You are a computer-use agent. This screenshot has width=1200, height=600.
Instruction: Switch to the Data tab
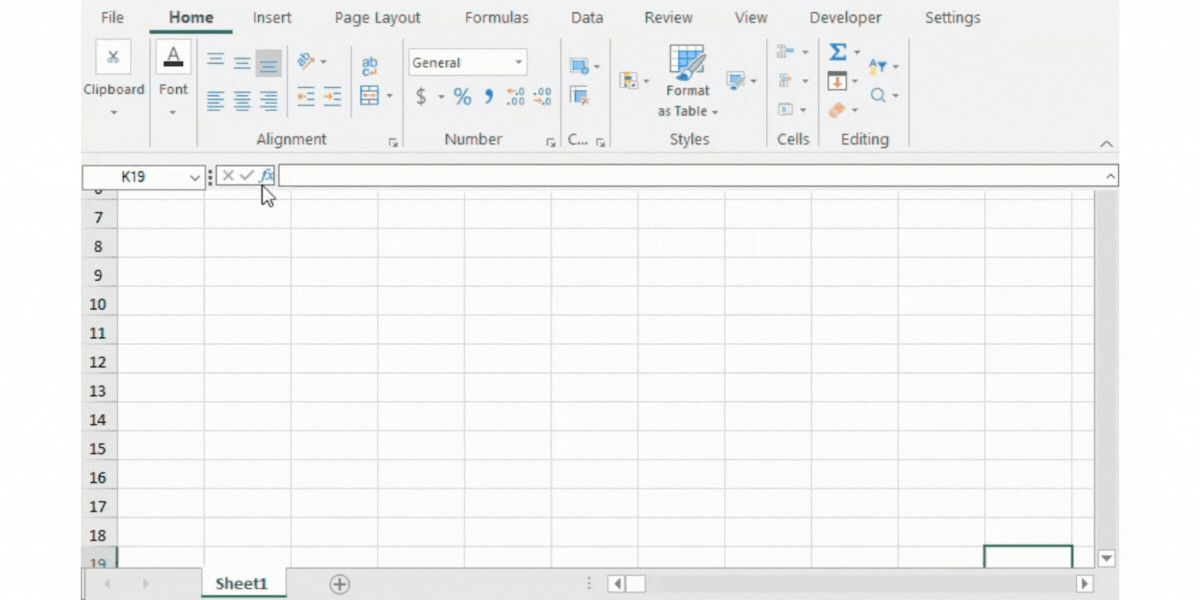click(x=587, y=18)
